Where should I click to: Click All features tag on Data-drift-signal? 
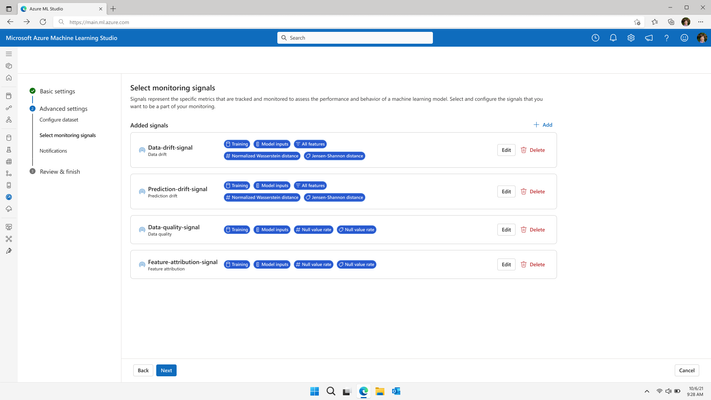(311, 144)
